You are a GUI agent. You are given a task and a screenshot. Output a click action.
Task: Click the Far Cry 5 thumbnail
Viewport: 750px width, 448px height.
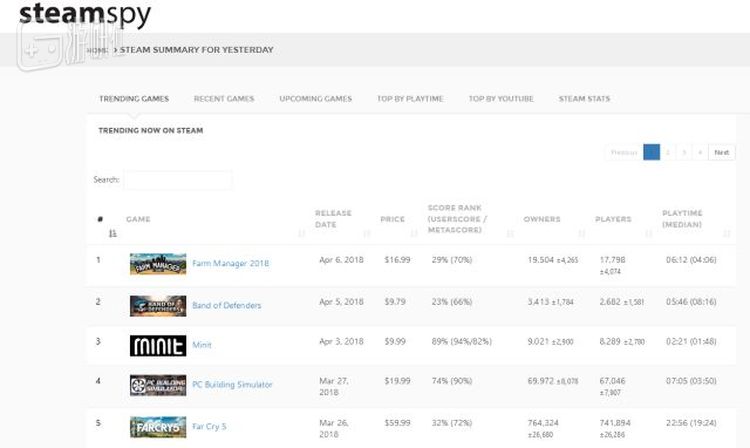(157, 427)
